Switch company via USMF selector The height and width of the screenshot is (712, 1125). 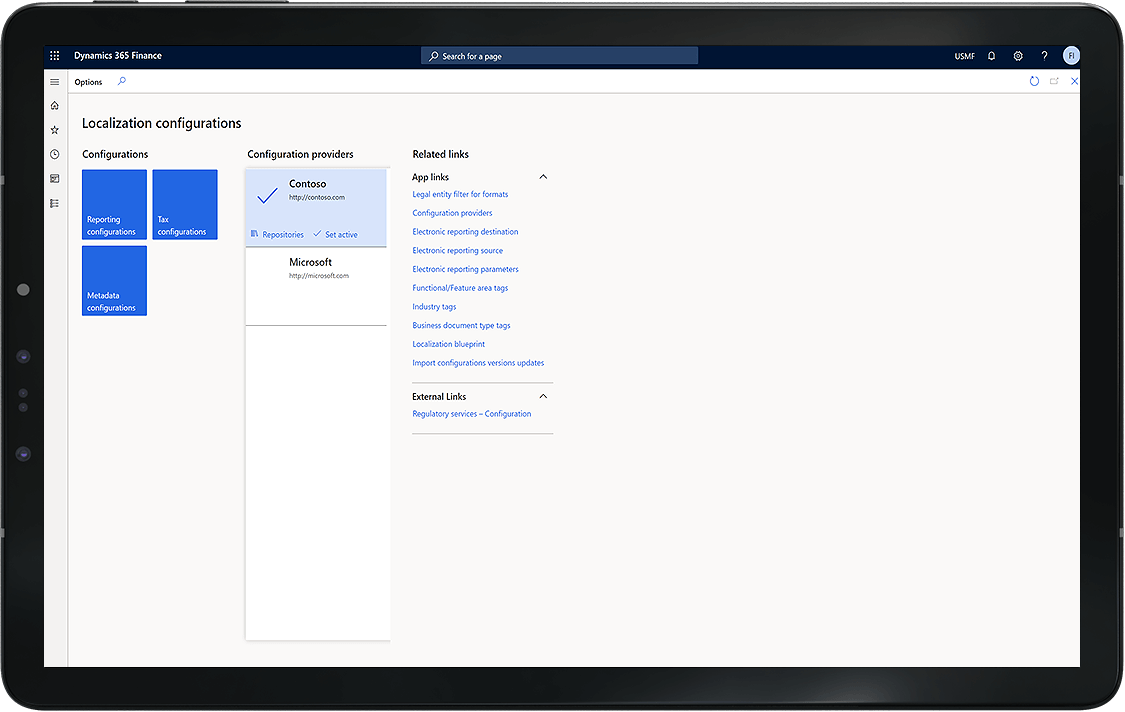click(964, 56)
